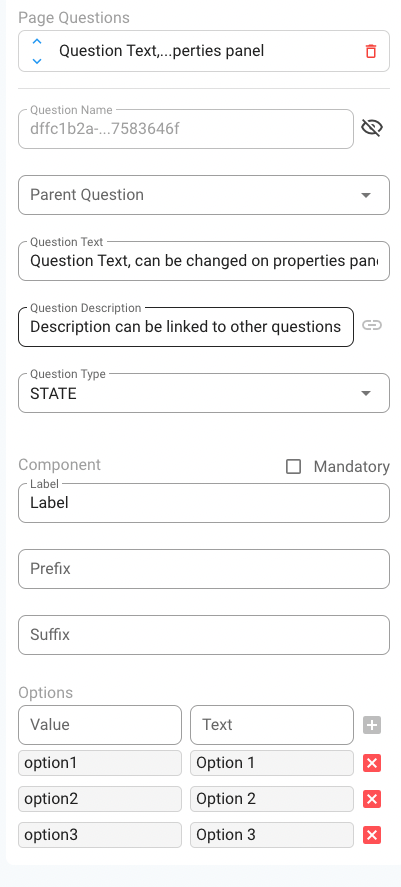Viewport: 401px width, 887px height.
Task: Click into the Question Description field
Action: click(x=186, y=327)
